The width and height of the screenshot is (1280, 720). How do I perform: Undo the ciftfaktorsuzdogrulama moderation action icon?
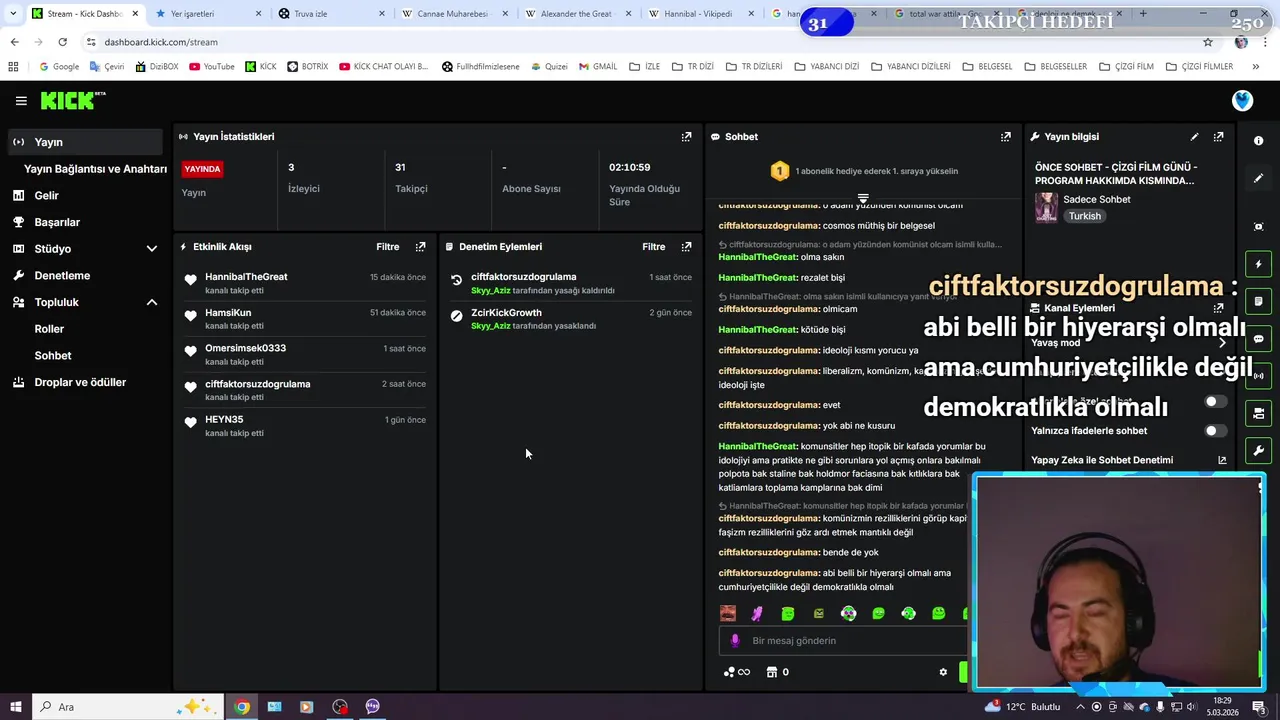point(456,280)
